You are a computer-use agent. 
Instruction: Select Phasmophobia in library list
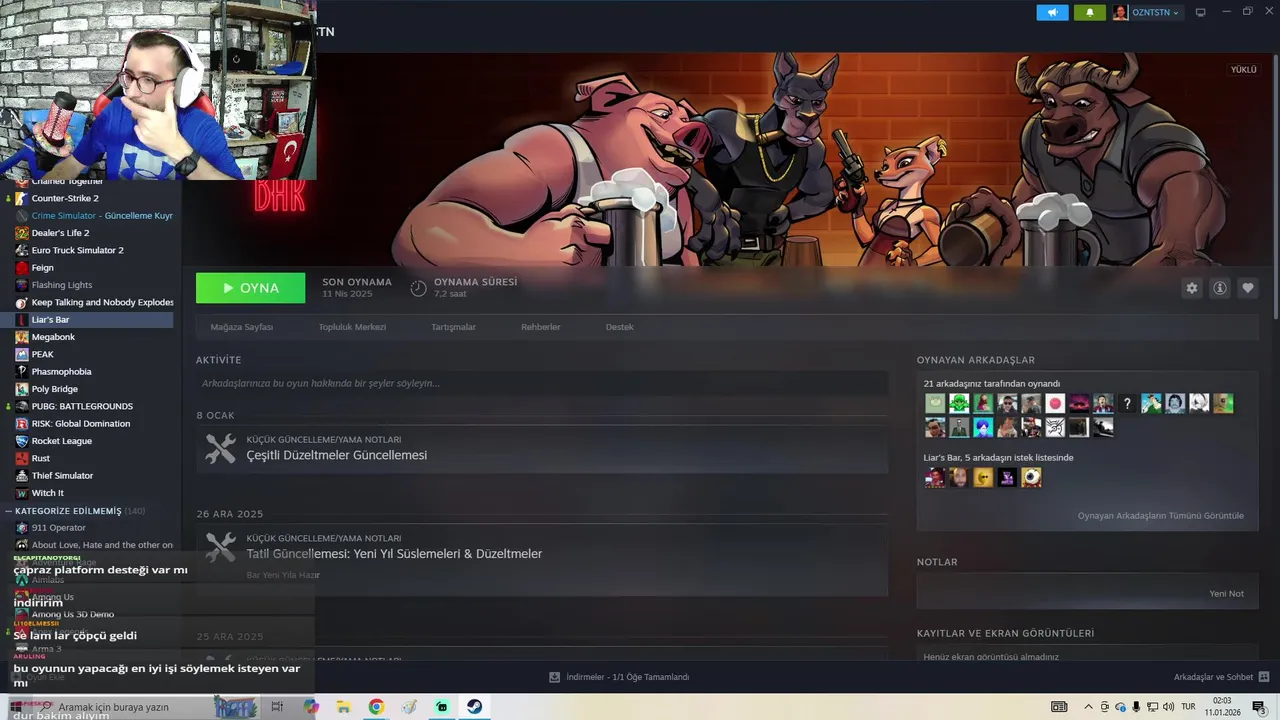pyautogui.click(x=61, y=372)
